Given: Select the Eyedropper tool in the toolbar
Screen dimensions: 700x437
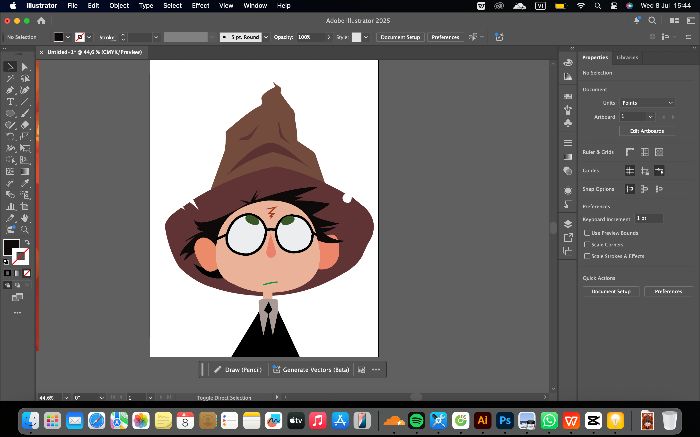Looking at the screenshot, I should click(x=25, y=183).
